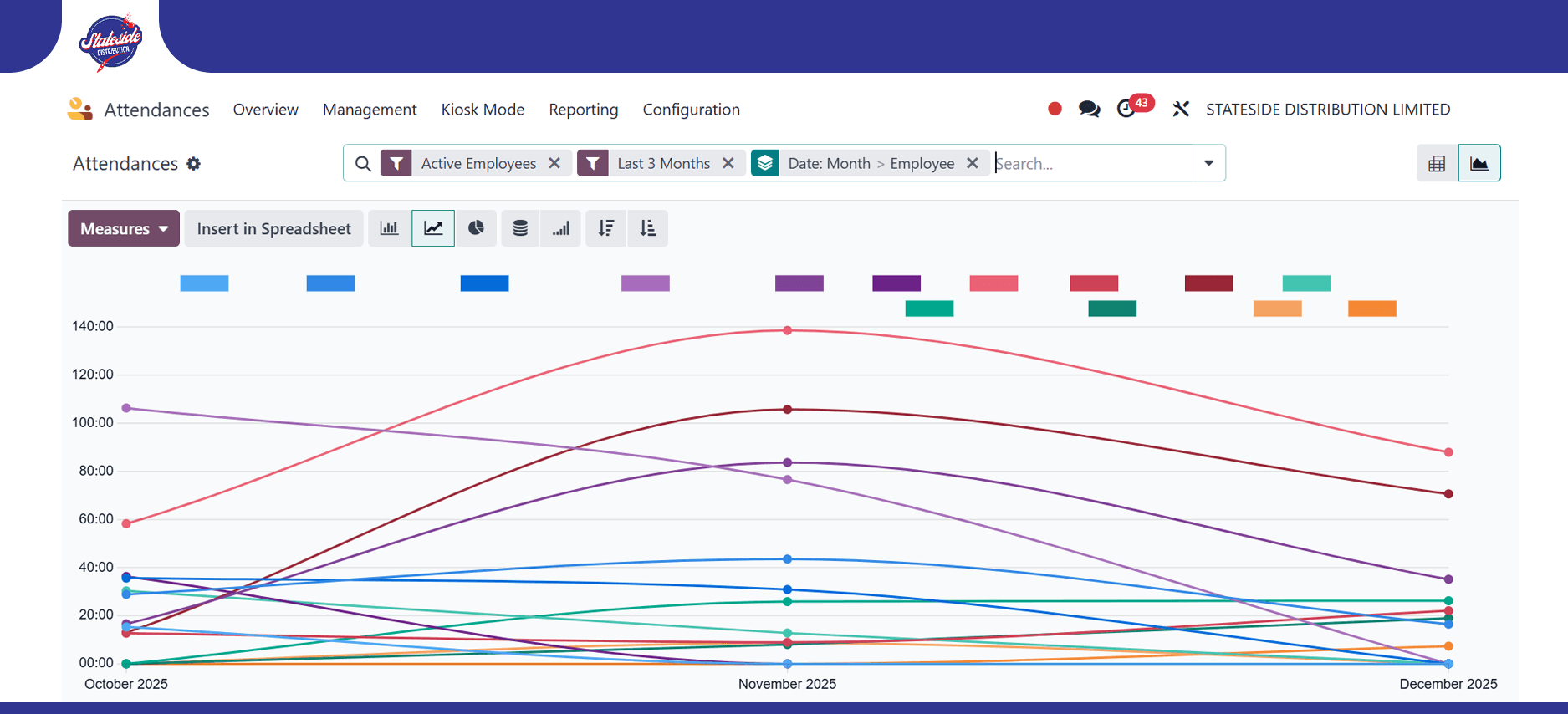Open the Reporting menu
This screenshot has width=1568, height=714.
click(x=584, y=110)
